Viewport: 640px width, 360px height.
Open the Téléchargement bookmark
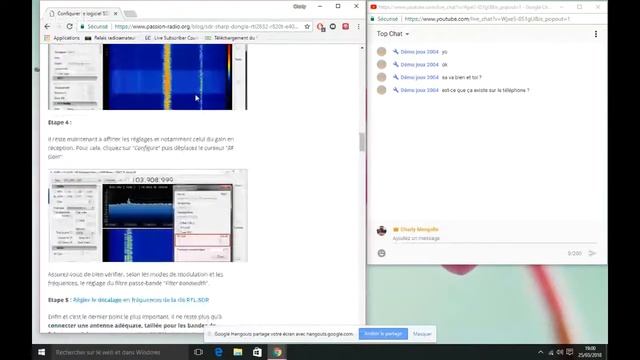pyautogui.click(x=231, y=38)
